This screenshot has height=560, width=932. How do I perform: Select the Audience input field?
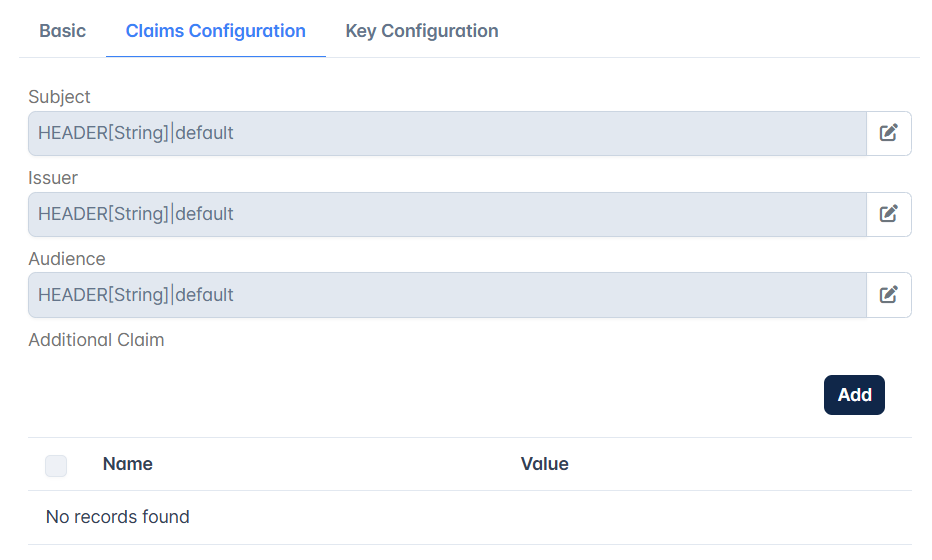[447, 295]
